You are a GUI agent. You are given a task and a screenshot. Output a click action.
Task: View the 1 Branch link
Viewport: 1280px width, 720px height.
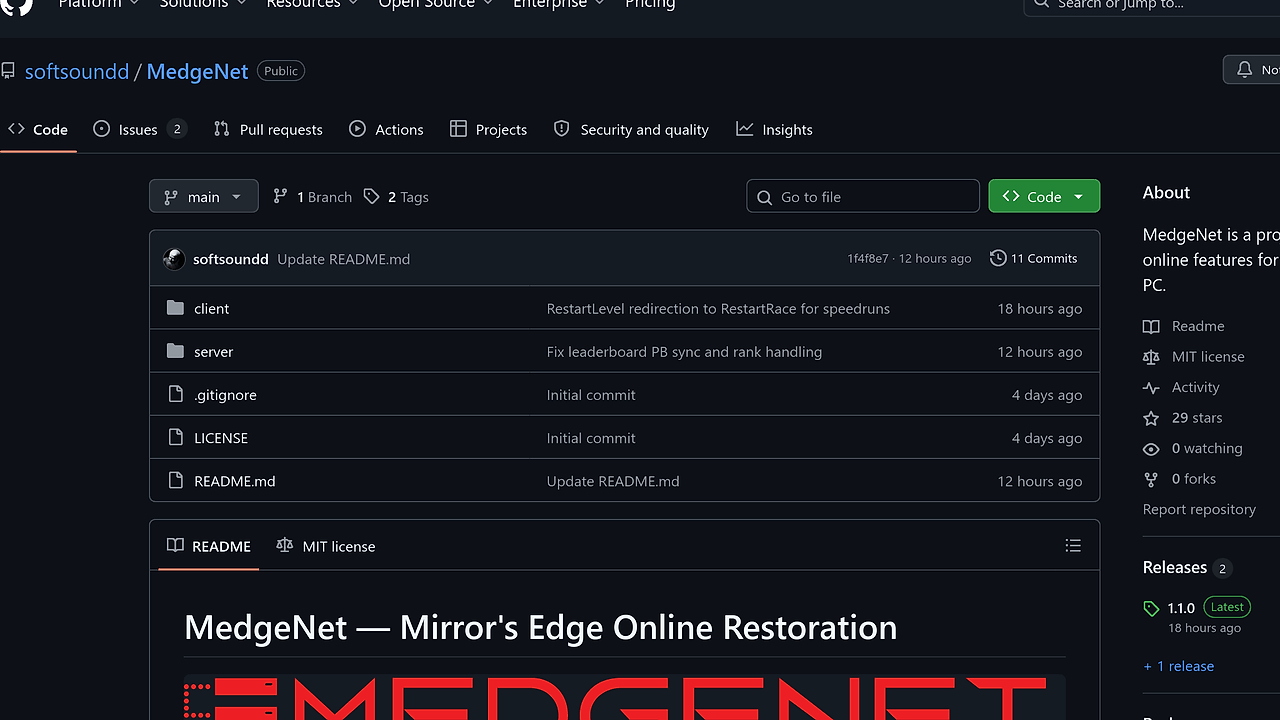coord(312,197)
